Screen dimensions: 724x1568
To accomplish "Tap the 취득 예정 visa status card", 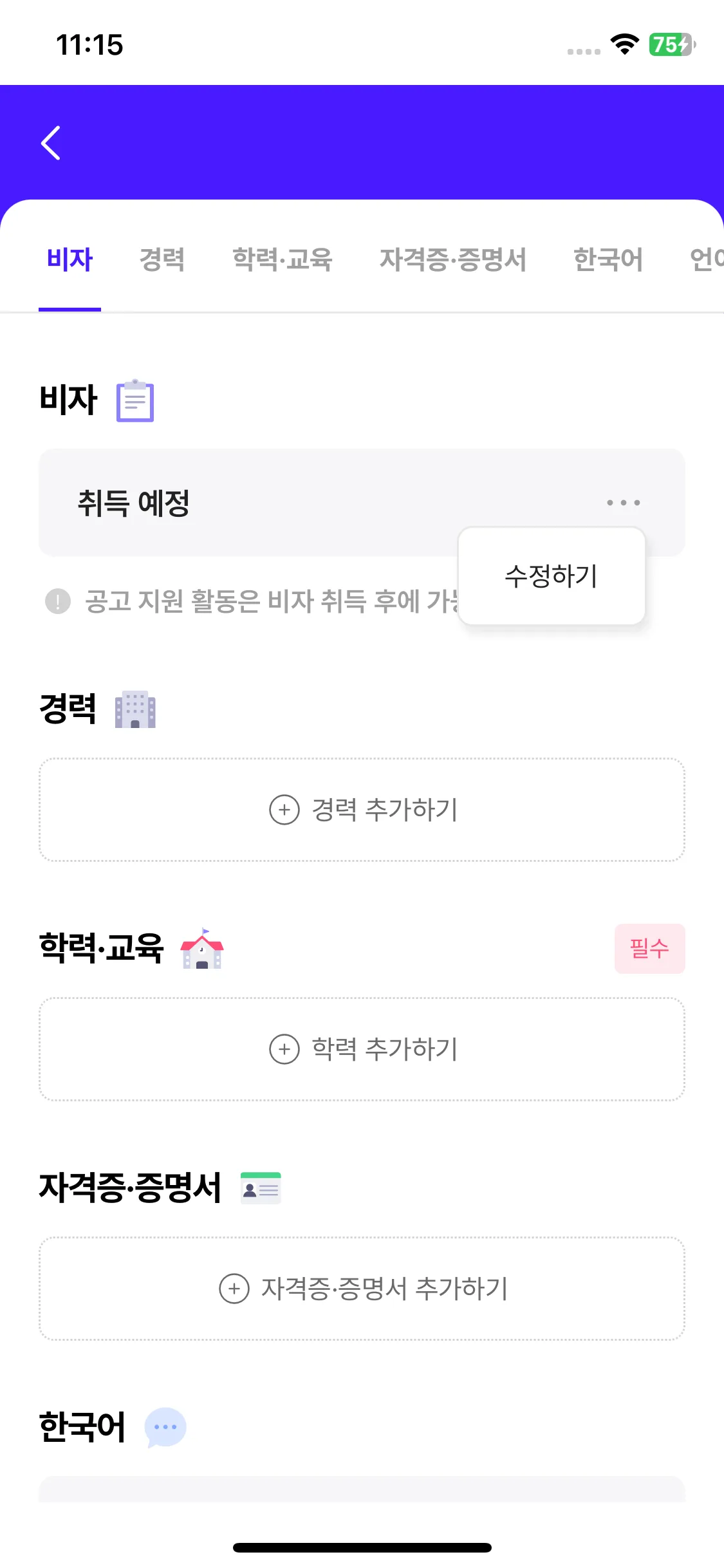I will tap(257, 503).
